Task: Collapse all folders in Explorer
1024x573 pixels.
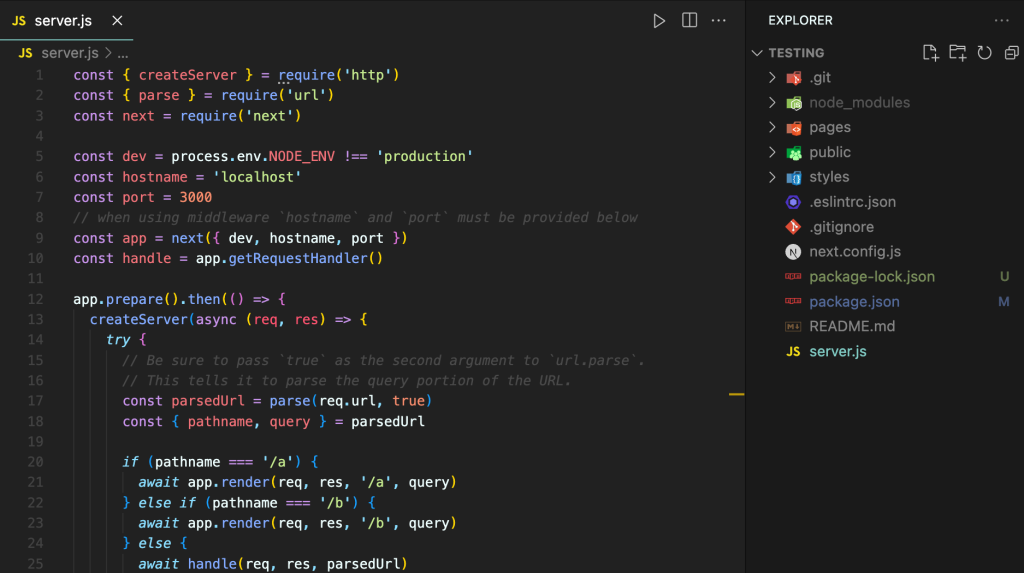Action: (x=1011, y=53)
